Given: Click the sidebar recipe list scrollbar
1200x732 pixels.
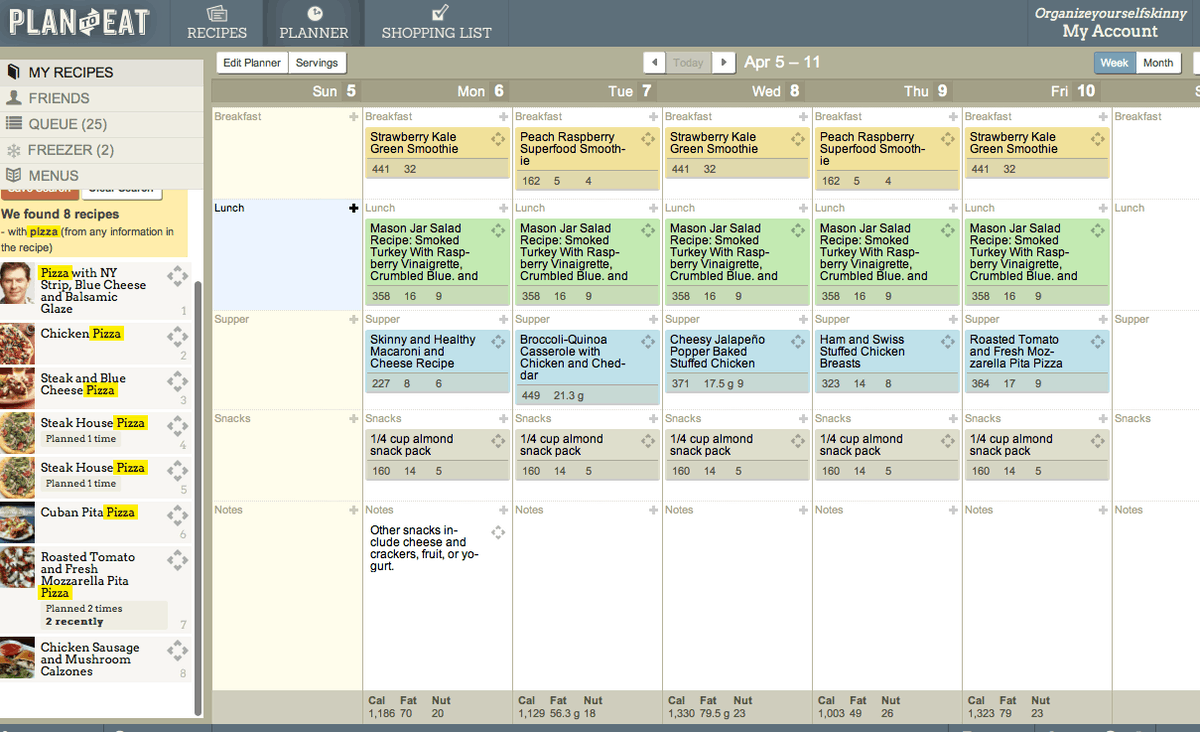Looking at the screenshot, I should pyautogui.click(x=197, y=498).
